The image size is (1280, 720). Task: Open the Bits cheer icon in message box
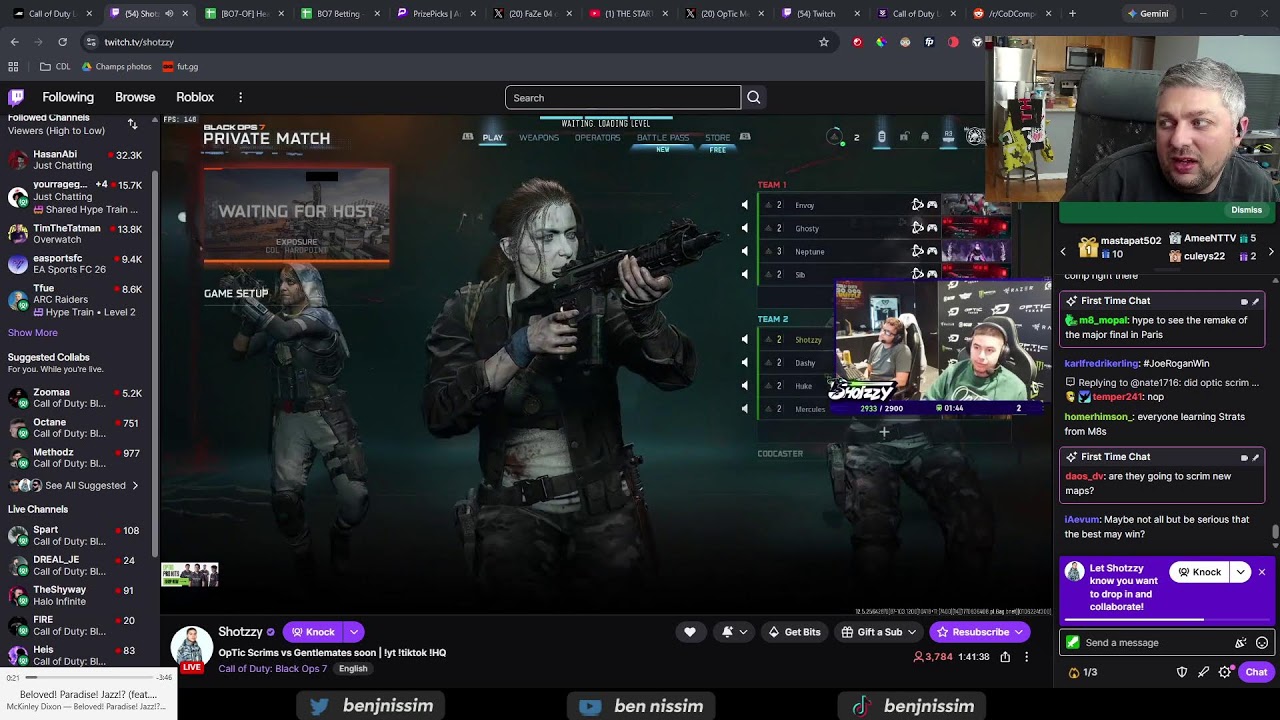click(x=1241, y=643)
